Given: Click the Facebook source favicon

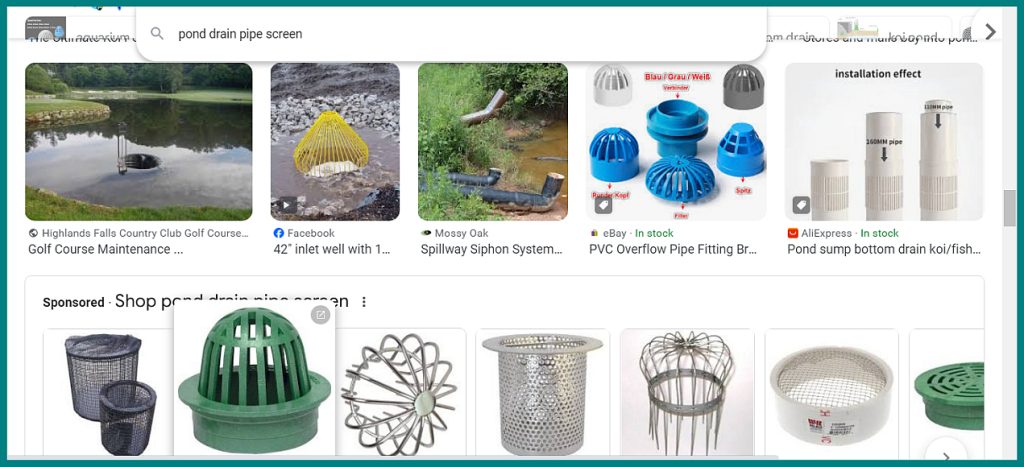Looking at the screenshot, I should click(279, 233).
